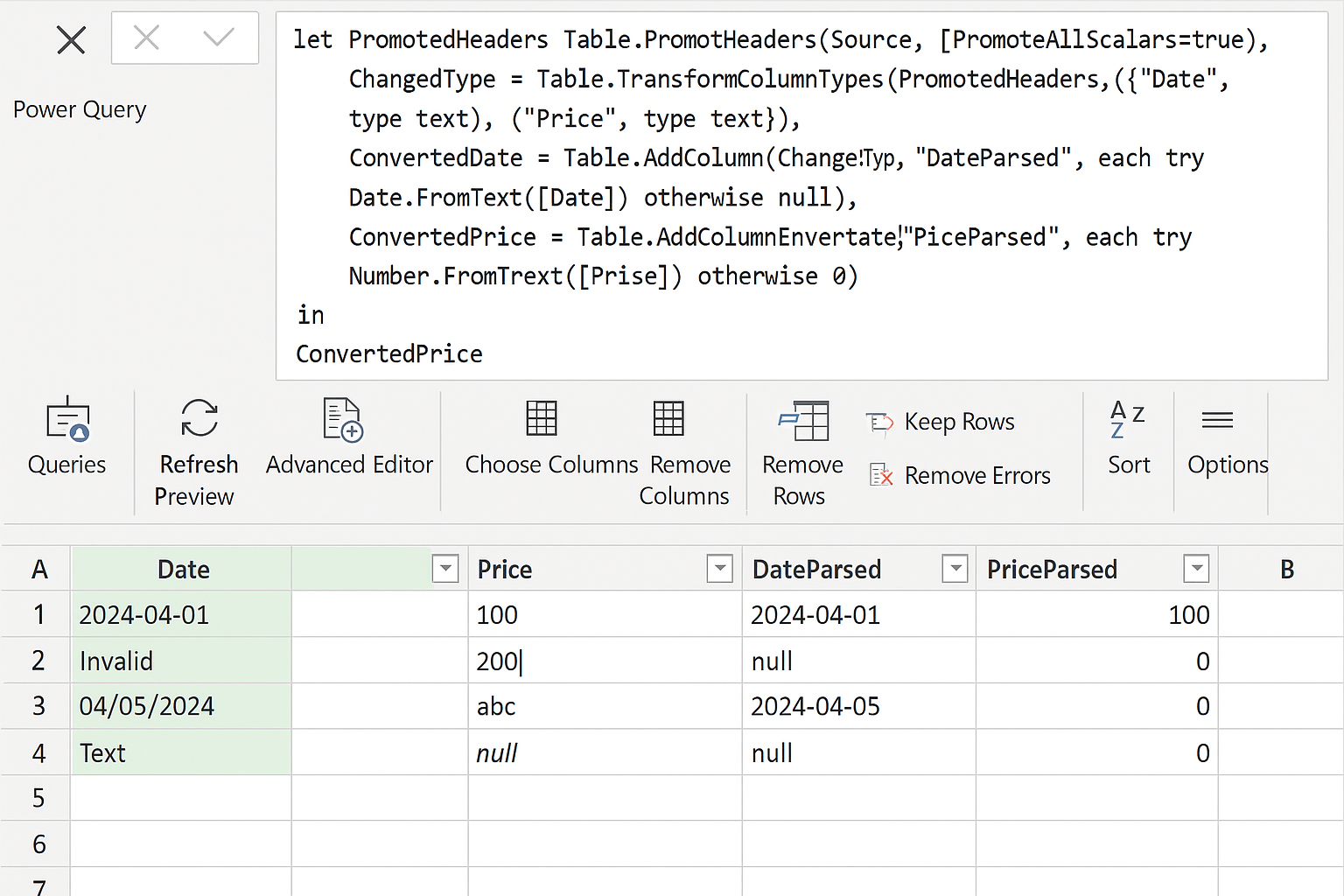
Task: Click the Remove Errors label
Action: click(977, 476)
